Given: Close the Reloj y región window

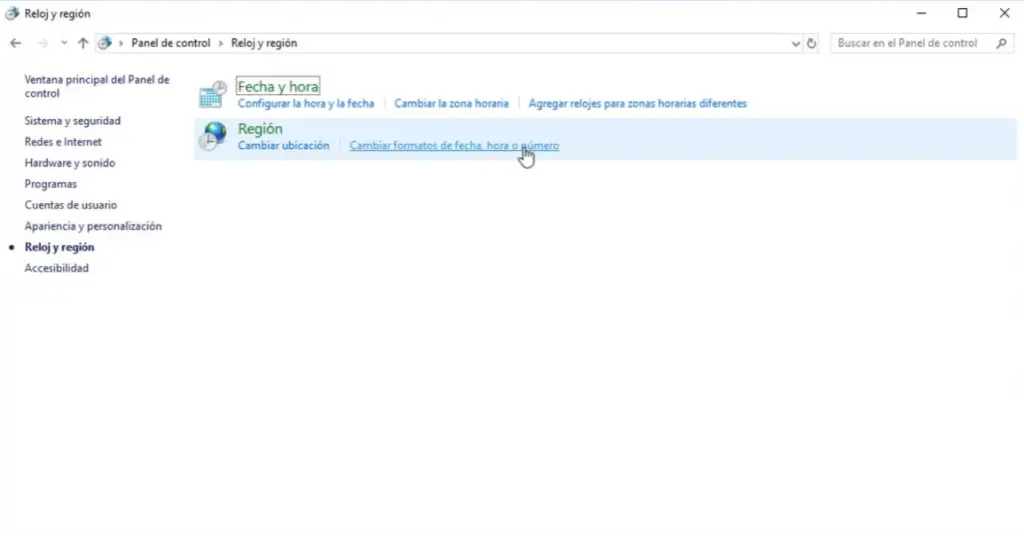Looking at the screenshot, I should pos(1004,13).
